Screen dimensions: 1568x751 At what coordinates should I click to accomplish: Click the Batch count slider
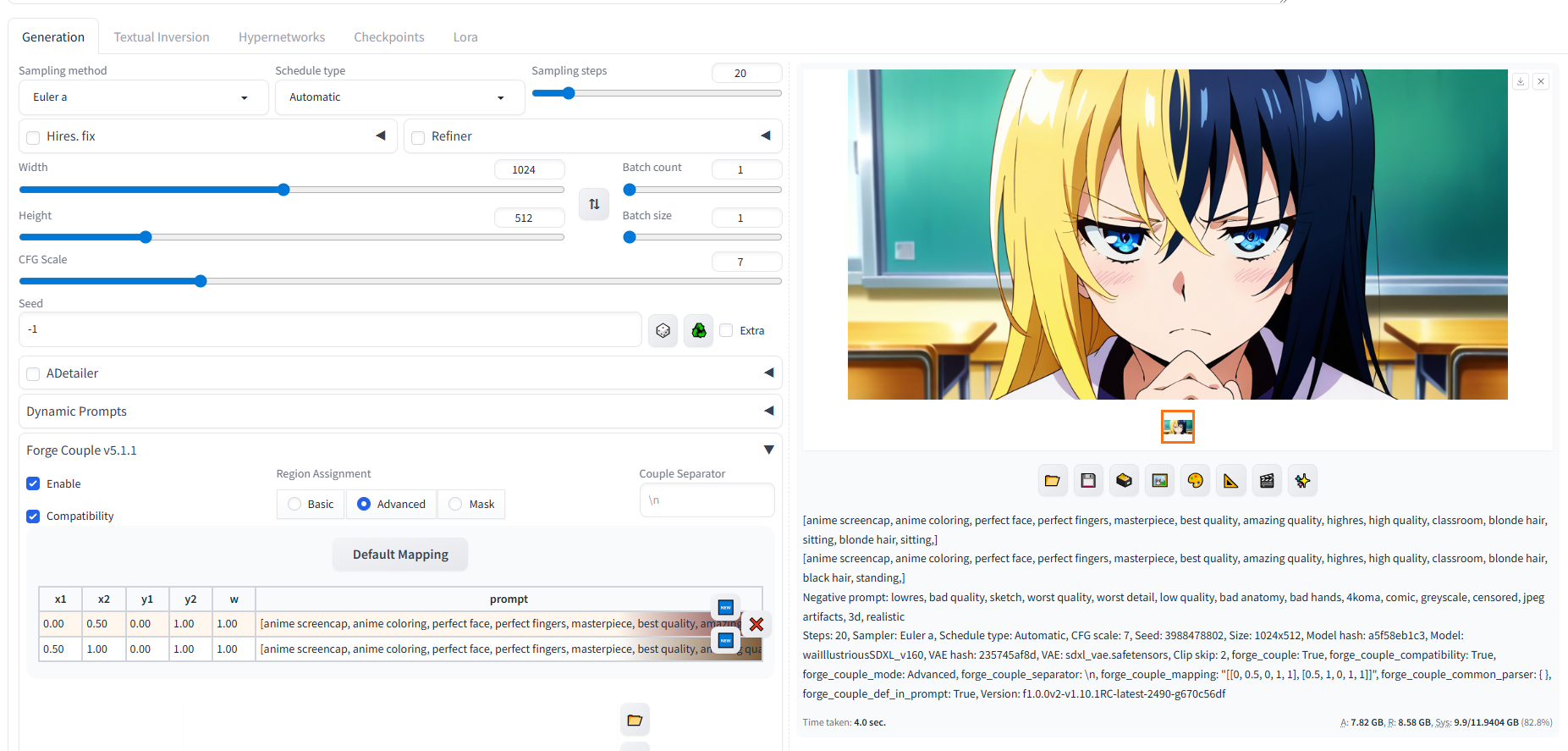click(702, 190)
